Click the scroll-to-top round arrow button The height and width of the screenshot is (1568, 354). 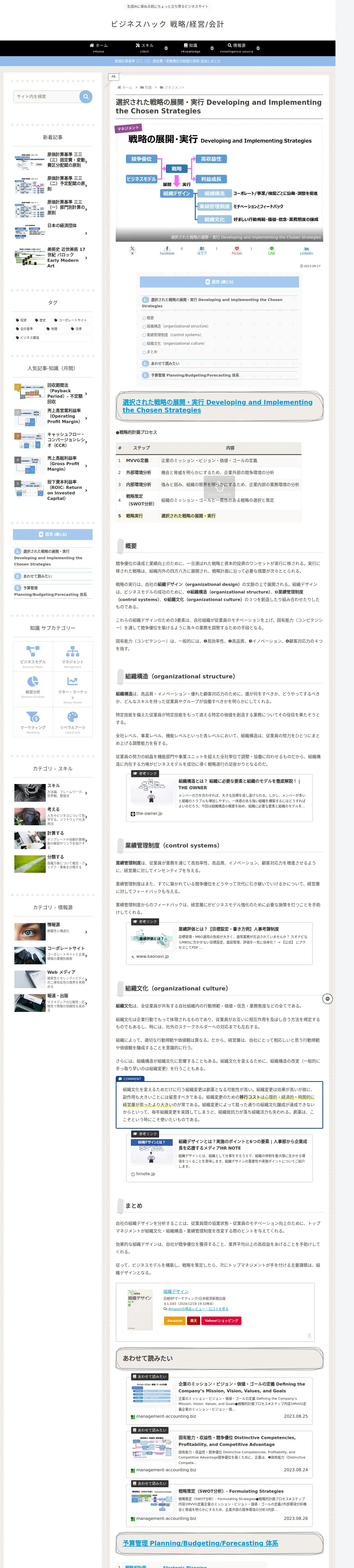coord(327,999)
